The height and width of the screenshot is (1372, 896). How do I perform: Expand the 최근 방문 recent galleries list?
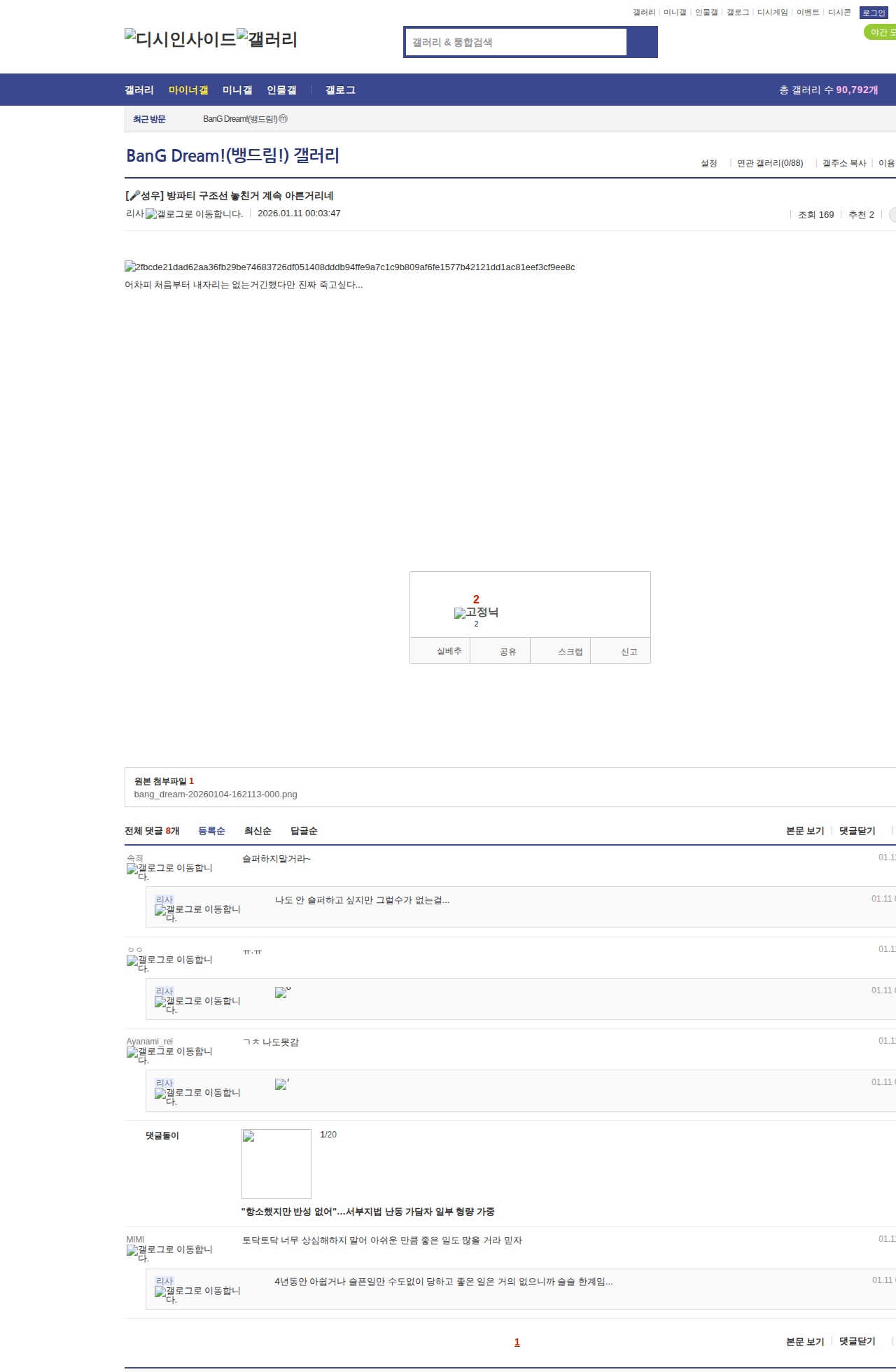click(x=149, y=119)
